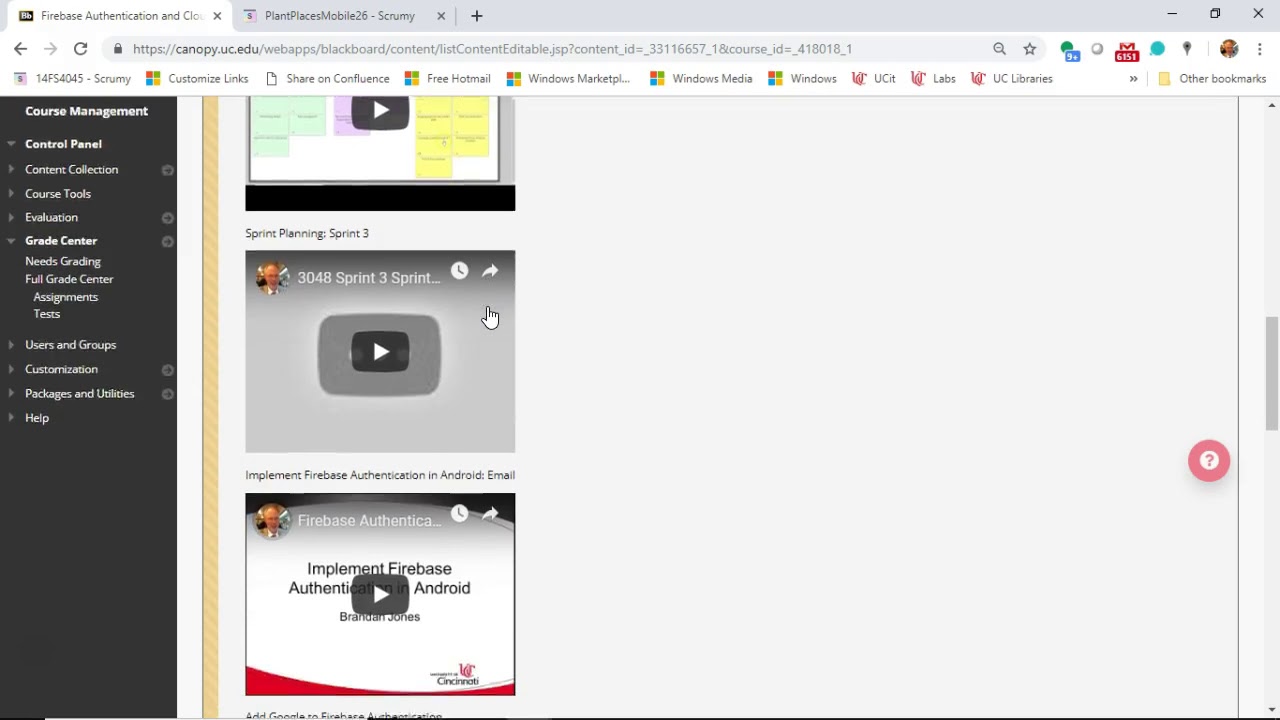Screen dimensions: 1280x720
Task: Collapse Grade Center section
Action: [x=11, y=241]
